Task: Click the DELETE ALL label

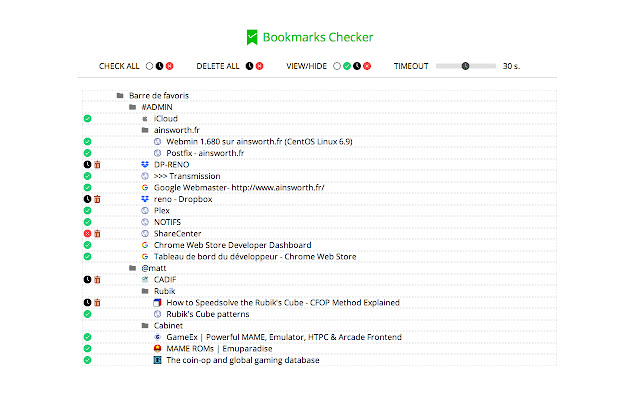Action: click(218, 66)
